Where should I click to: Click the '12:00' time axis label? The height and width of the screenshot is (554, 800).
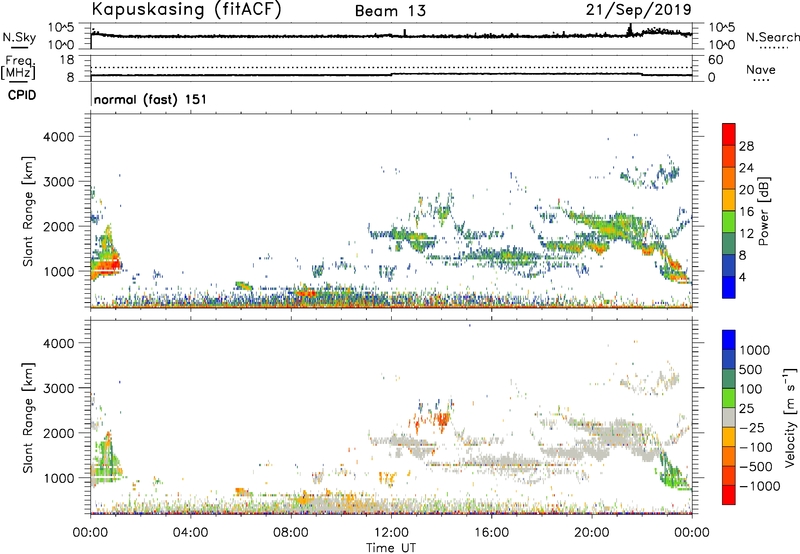tap(391, 533)
